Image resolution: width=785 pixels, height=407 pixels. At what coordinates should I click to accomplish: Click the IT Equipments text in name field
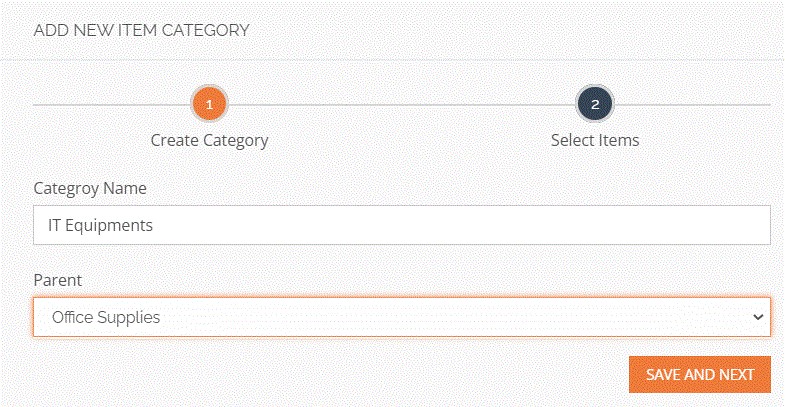(100, 225)
